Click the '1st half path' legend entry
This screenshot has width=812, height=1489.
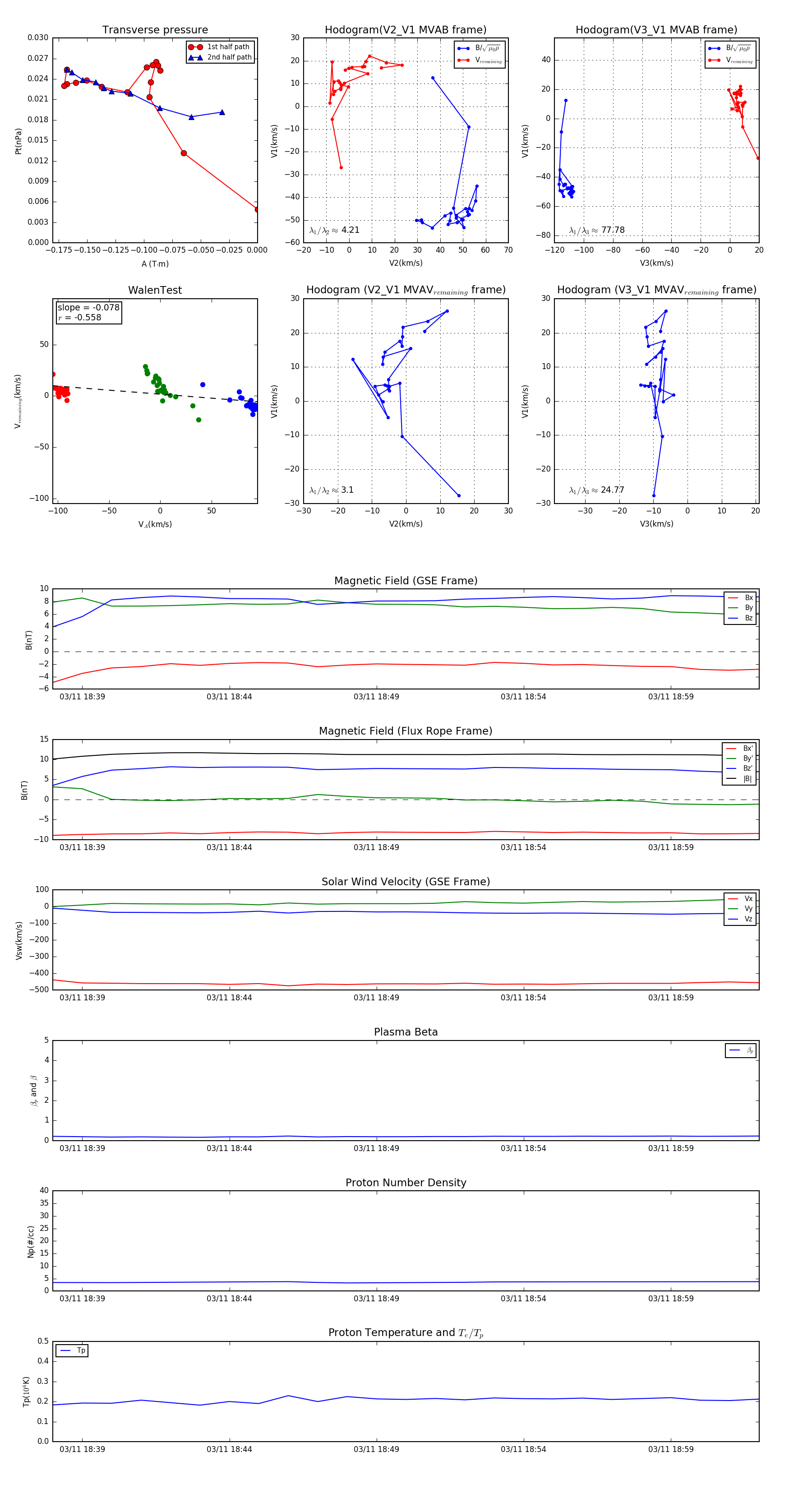tap(220, 47)
